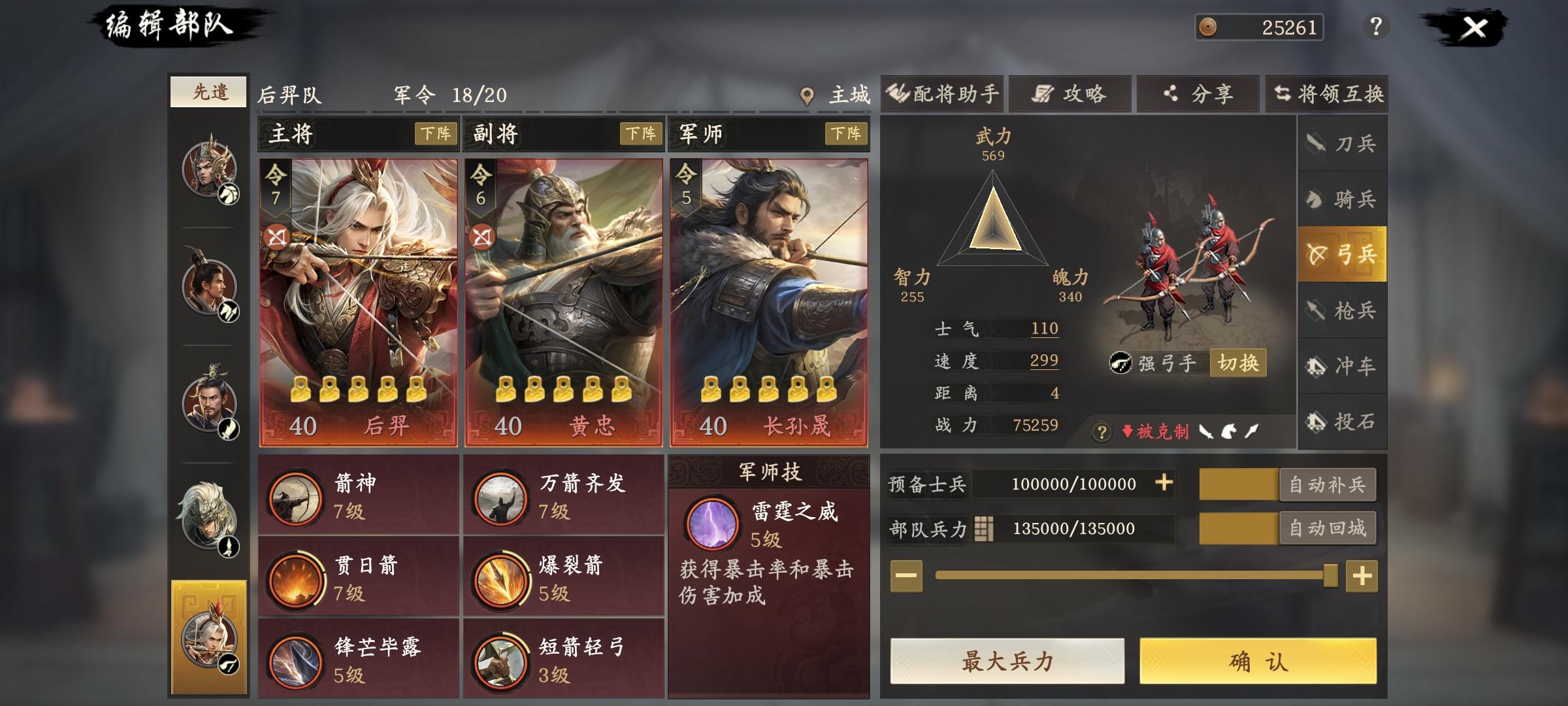Open the help question mark icon
This screenshot has height=706, width=1568.
tap(1376, 27)
